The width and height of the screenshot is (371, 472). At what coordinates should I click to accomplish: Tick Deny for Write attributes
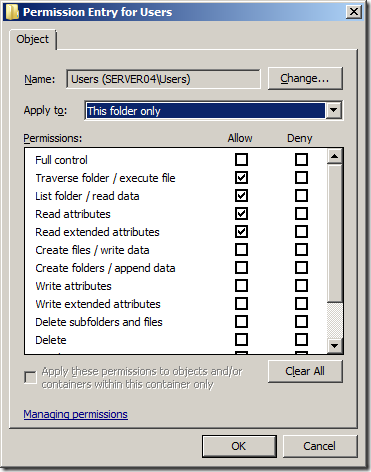pos(301,286)
